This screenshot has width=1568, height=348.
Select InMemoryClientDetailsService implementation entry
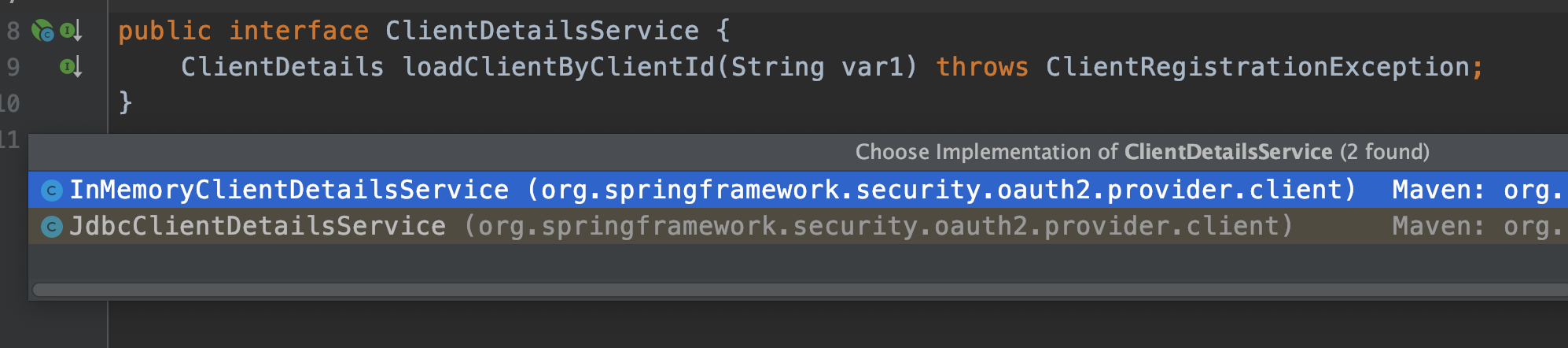pos(798,190)
